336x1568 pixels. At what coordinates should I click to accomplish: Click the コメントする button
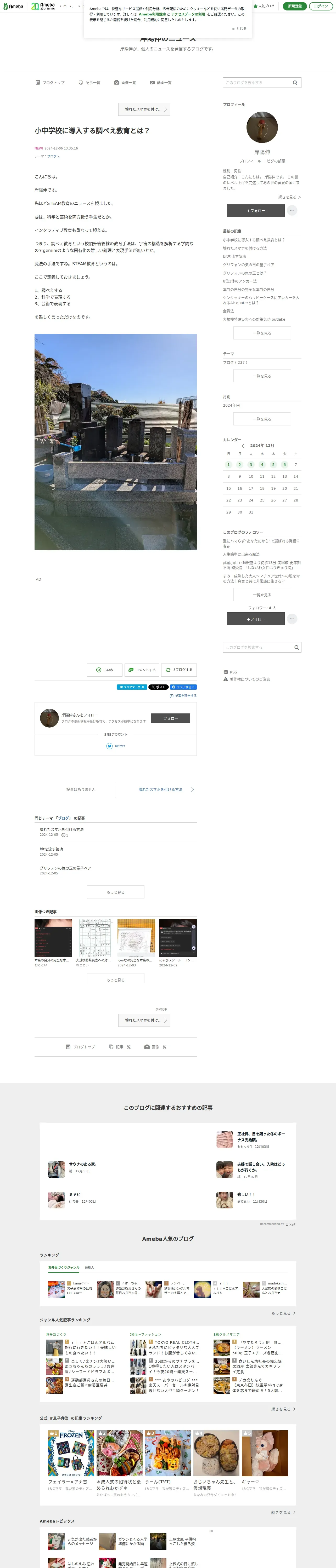click(x=142, y=670)
